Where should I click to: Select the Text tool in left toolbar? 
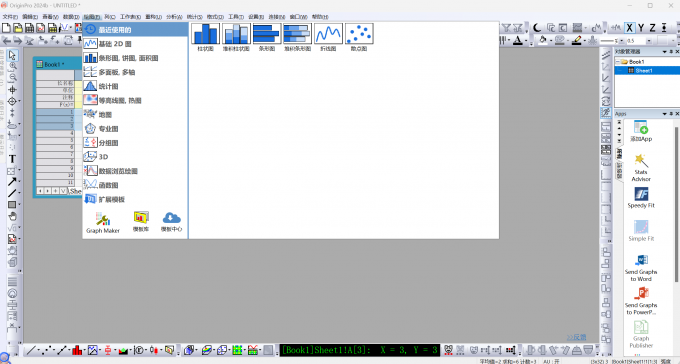(12, 159)
